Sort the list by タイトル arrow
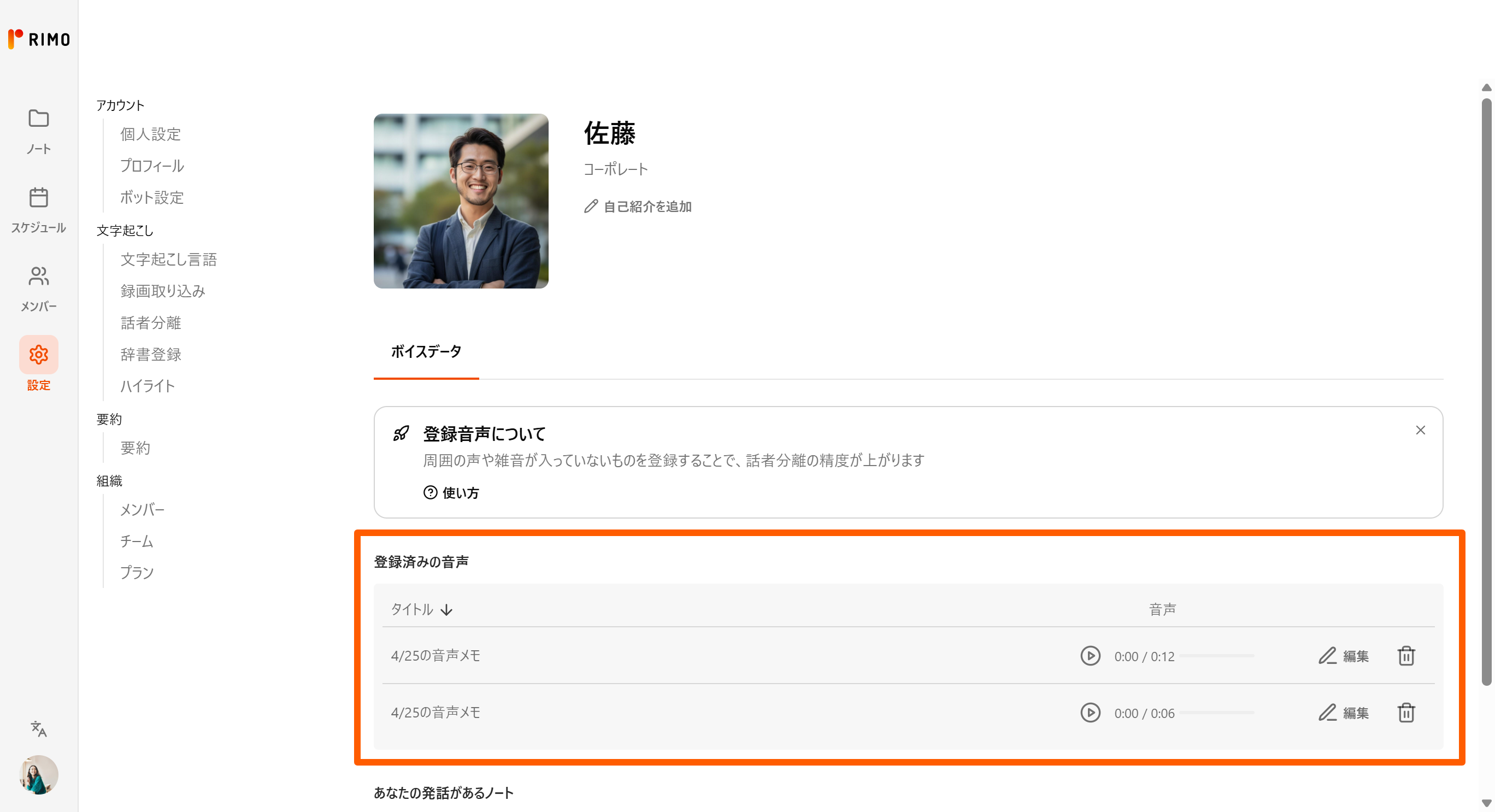 446,610
